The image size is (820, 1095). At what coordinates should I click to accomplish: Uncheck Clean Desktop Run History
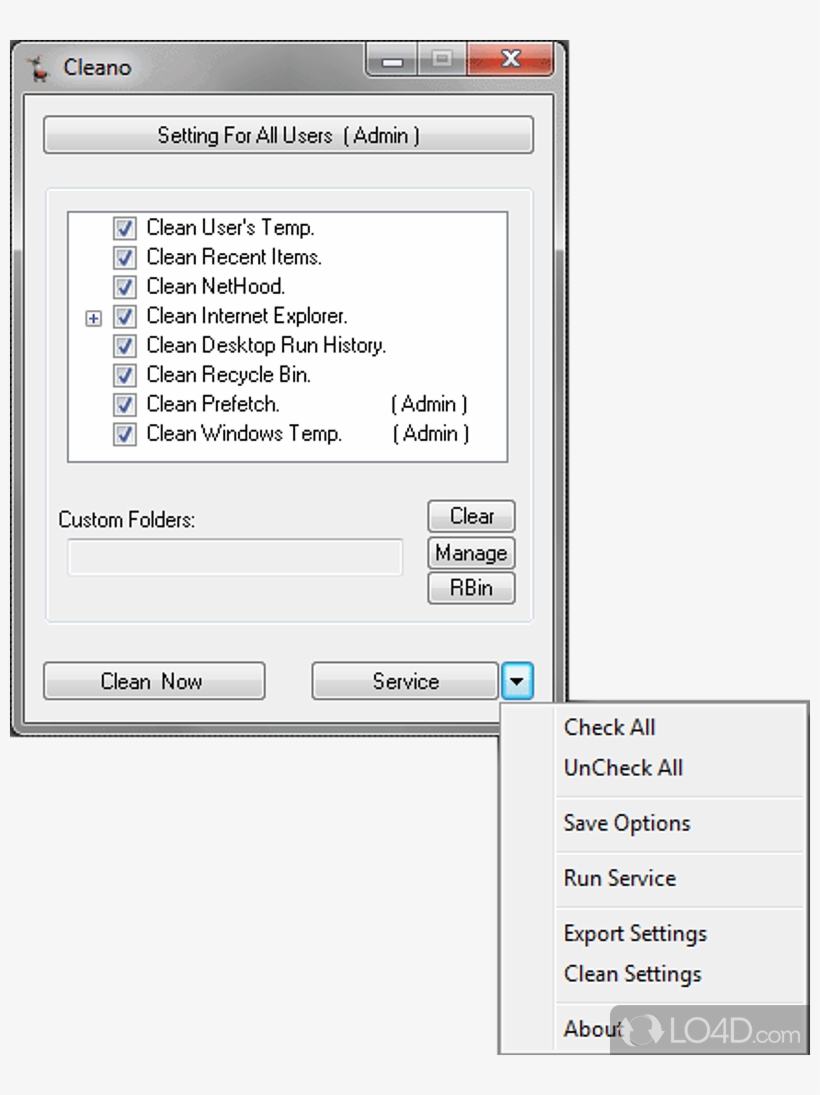124,346
